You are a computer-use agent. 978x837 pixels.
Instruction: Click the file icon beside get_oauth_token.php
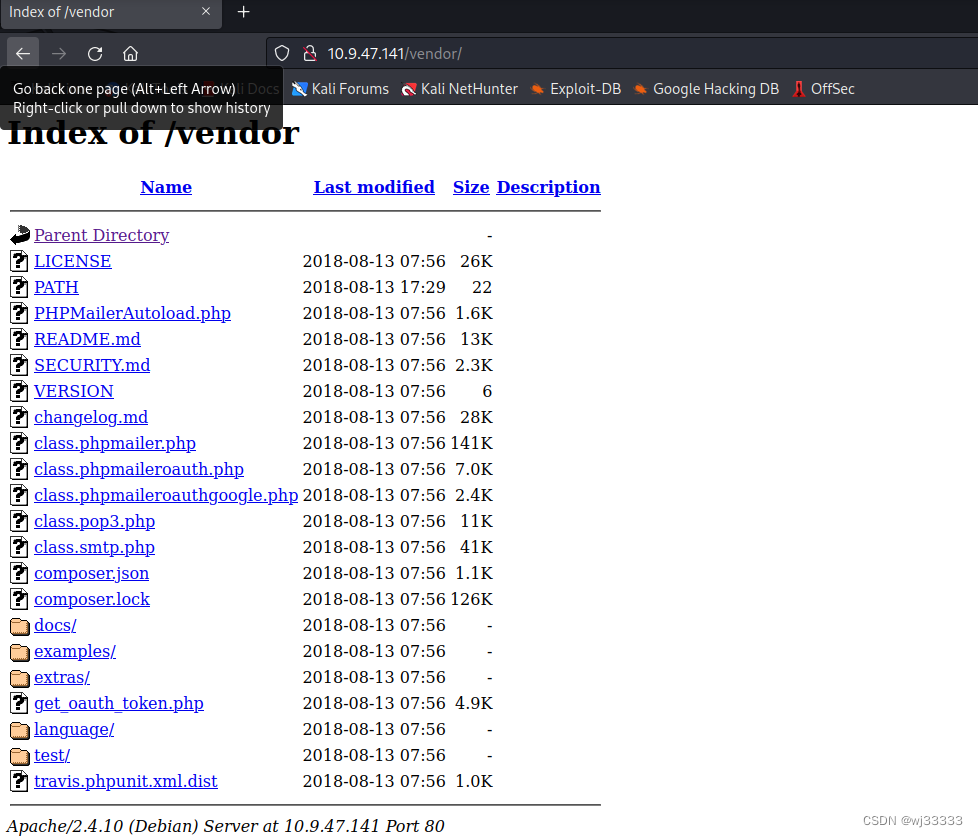click(19, 703)
